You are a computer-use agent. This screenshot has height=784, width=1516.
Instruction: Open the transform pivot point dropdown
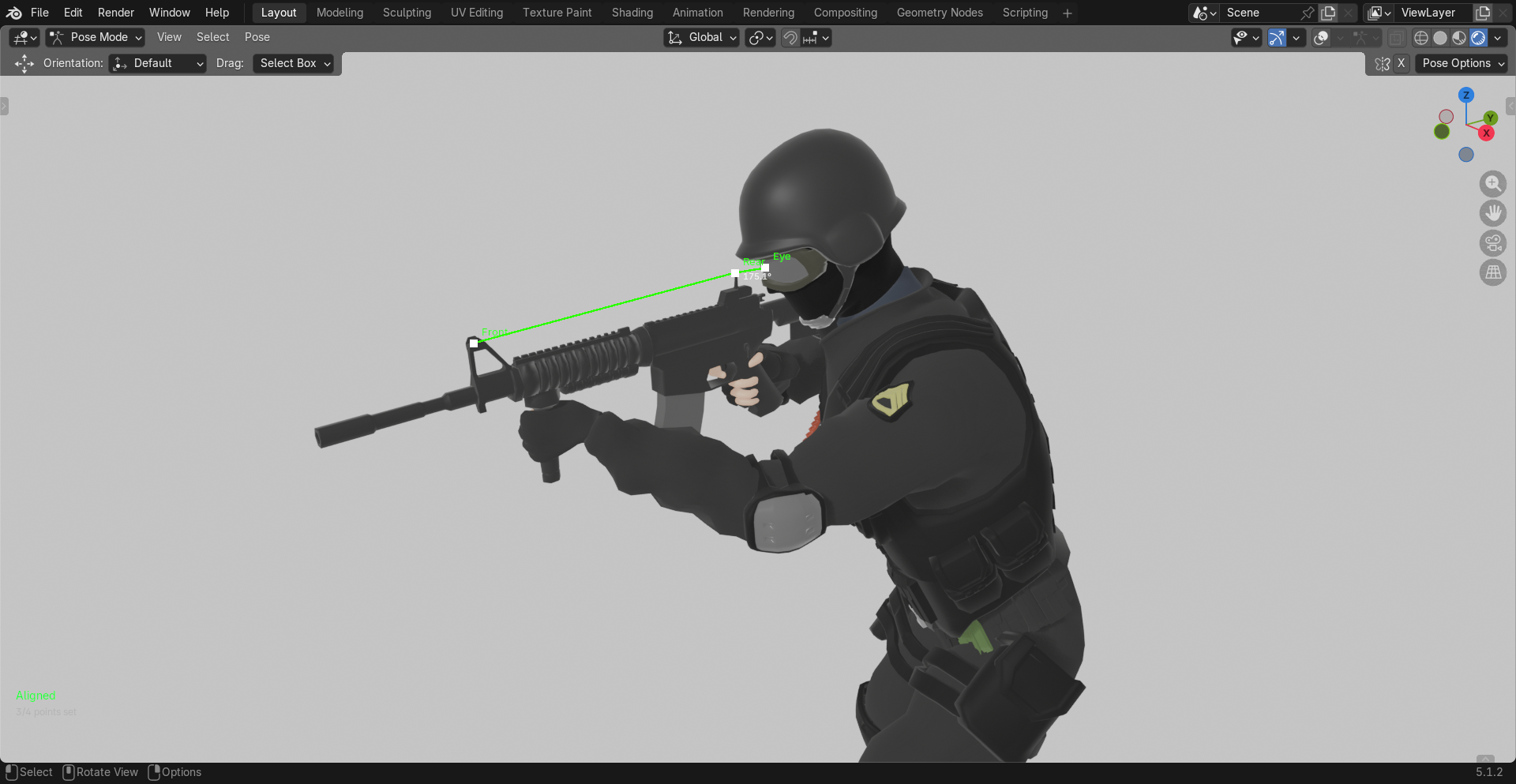pyautogui.click(x=760, y=37)
